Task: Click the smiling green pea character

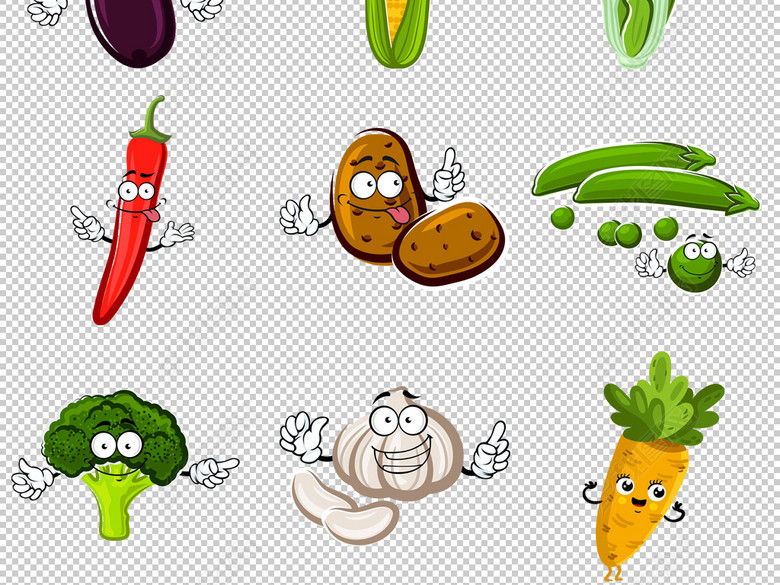Action: tap(695, 263)
